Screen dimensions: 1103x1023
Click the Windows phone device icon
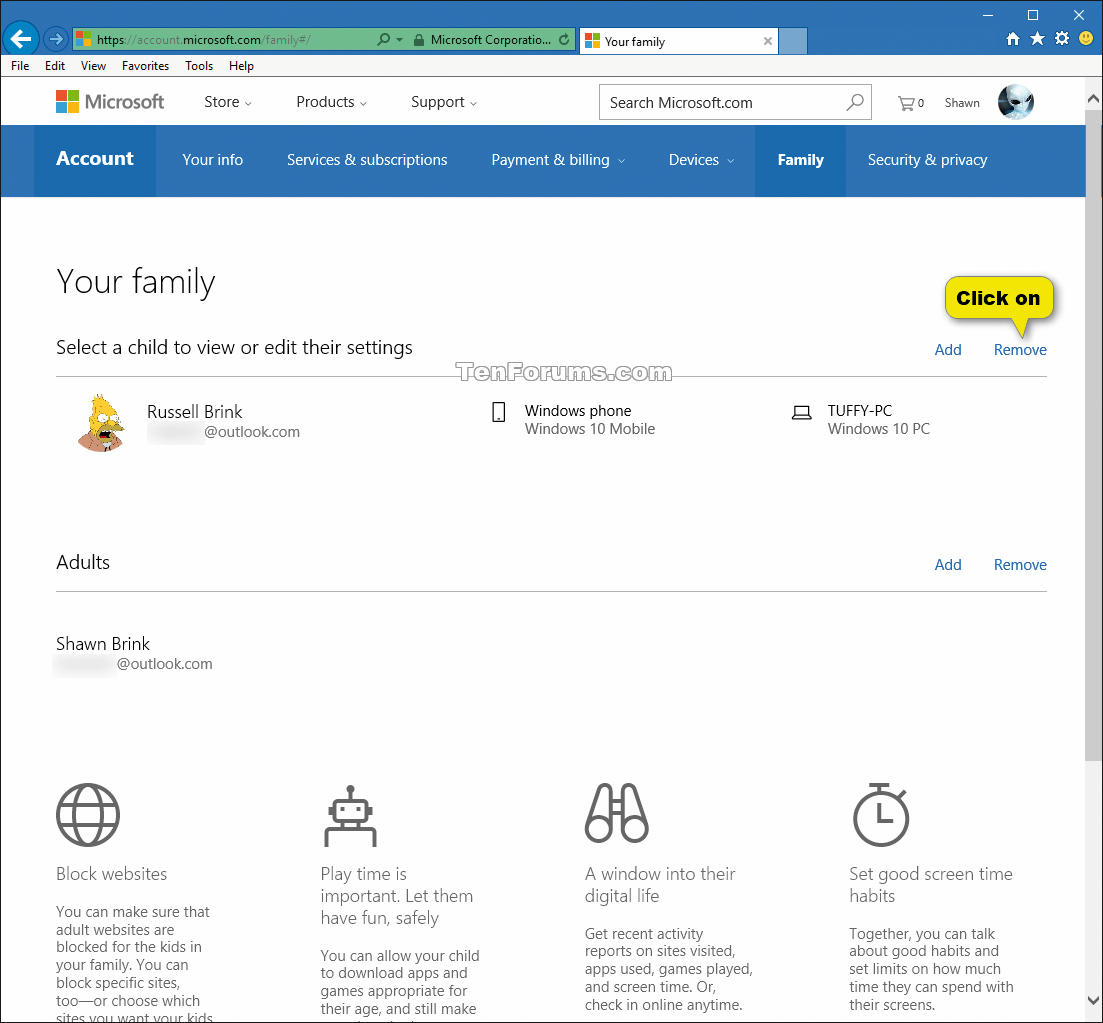tap(499, 412)
